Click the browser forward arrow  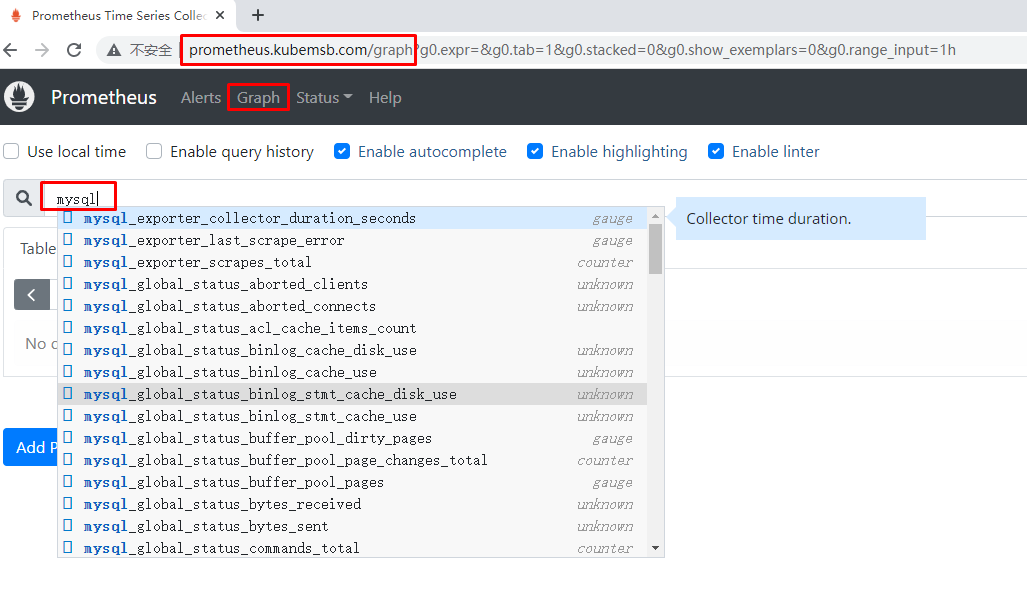point(42,50)
